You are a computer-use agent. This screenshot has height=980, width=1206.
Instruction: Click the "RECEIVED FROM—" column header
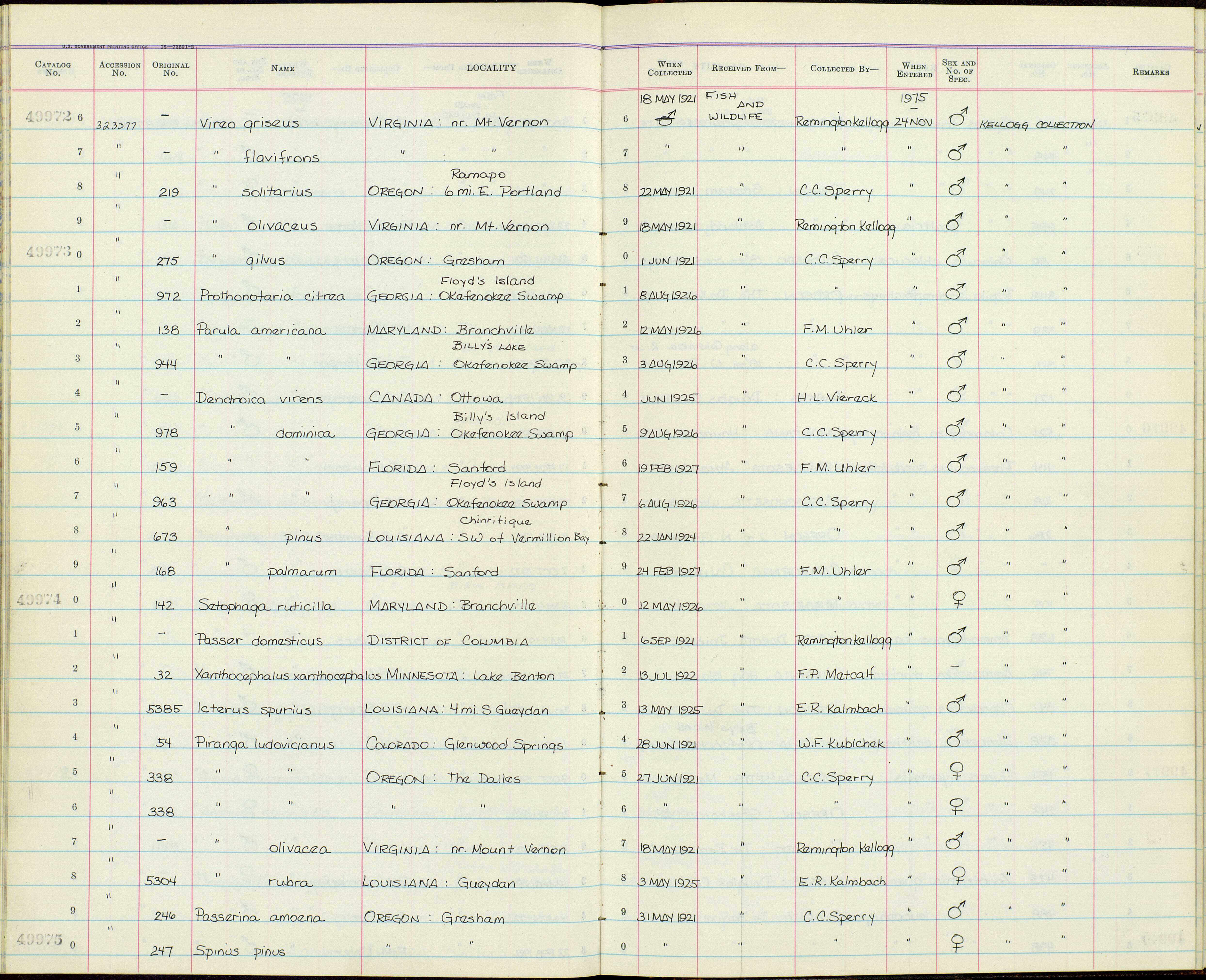pos(748,68)
